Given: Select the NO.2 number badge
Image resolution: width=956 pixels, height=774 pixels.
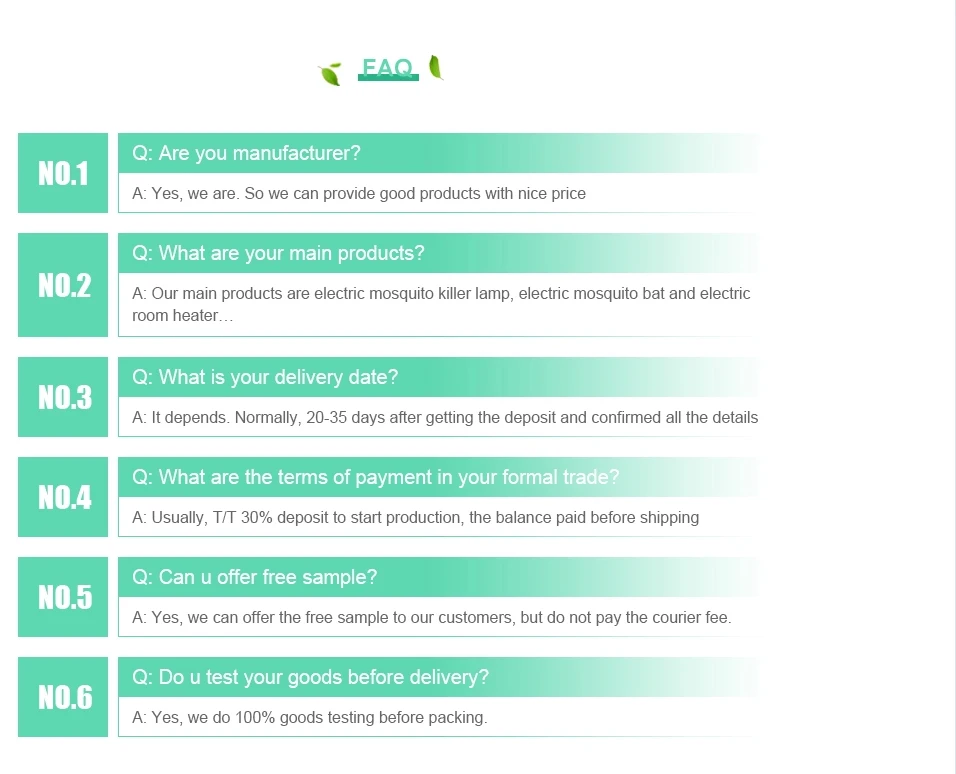Looking at the screenshot, I should pyautogui.click(x=63, y=285).
